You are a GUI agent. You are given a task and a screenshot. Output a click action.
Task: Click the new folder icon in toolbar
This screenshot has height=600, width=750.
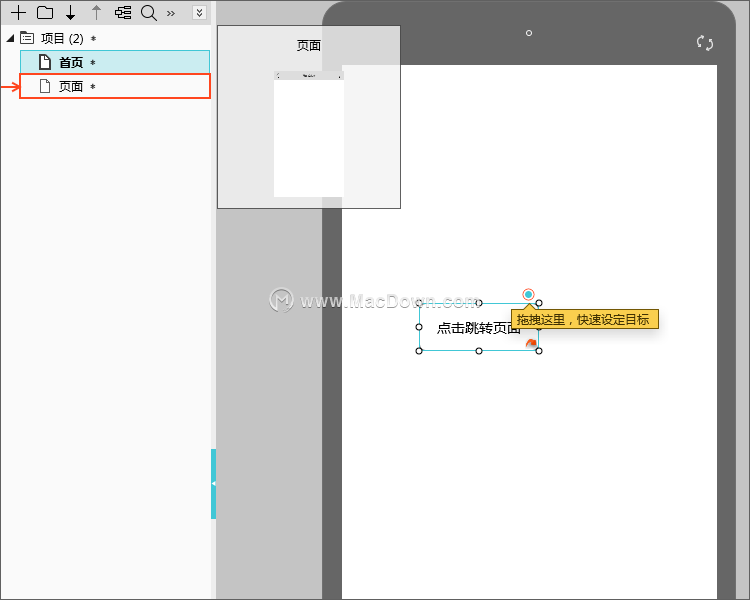click(45, 12)
